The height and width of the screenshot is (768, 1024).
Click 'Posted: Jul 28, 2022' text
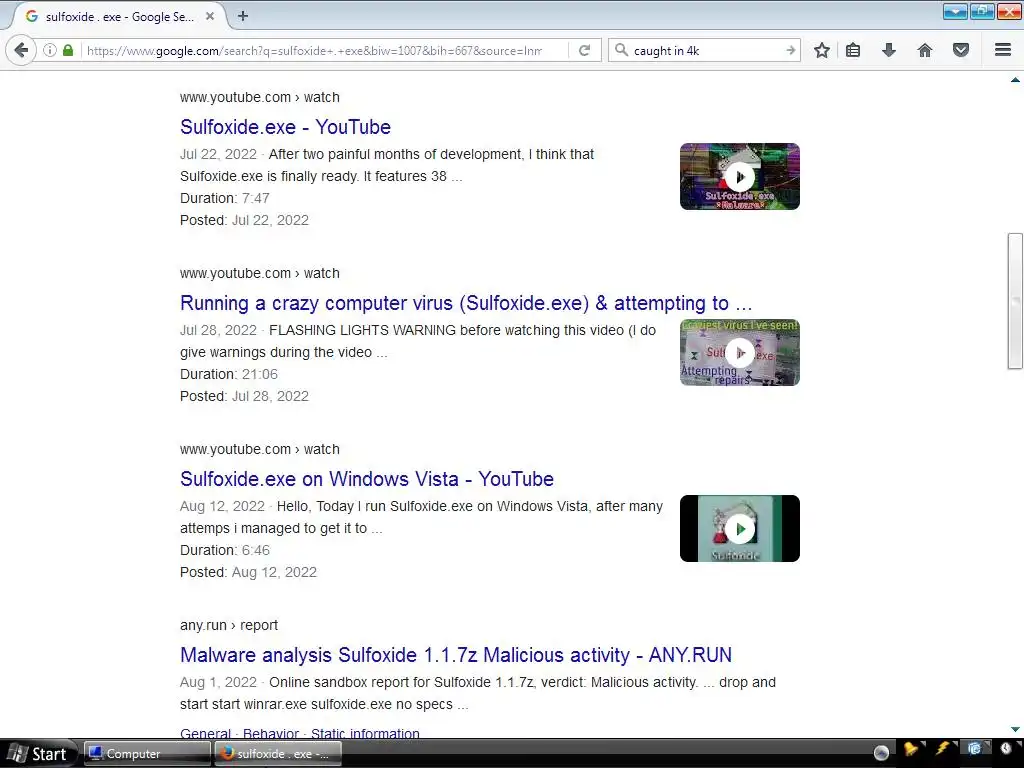point(244,396)
